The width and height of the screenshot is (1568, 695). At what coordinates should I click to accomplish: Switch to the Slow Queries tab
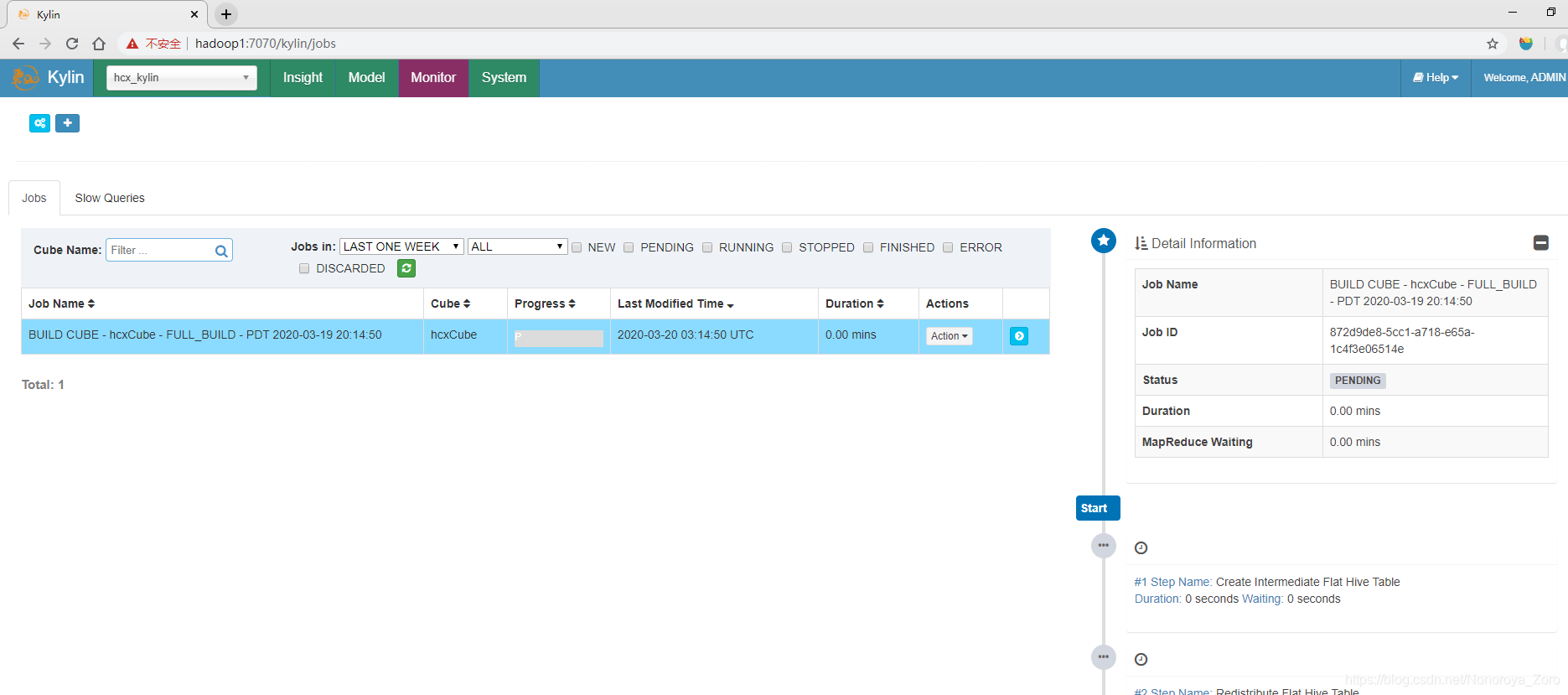click(x=110, y=198)
